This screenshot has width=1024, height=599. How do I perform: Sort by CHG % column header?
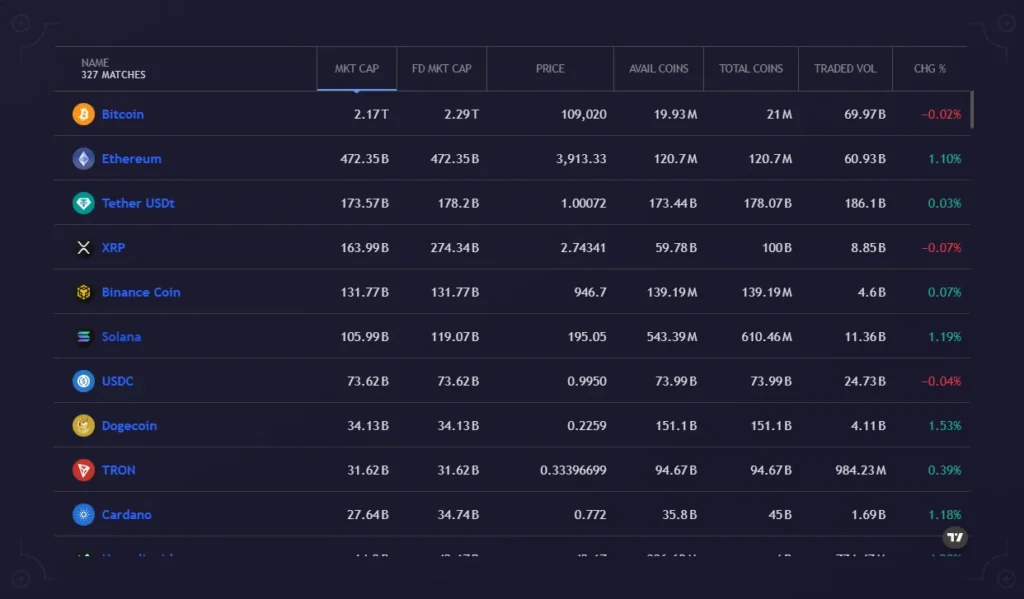pyautogui.click(x=930, y=69)
